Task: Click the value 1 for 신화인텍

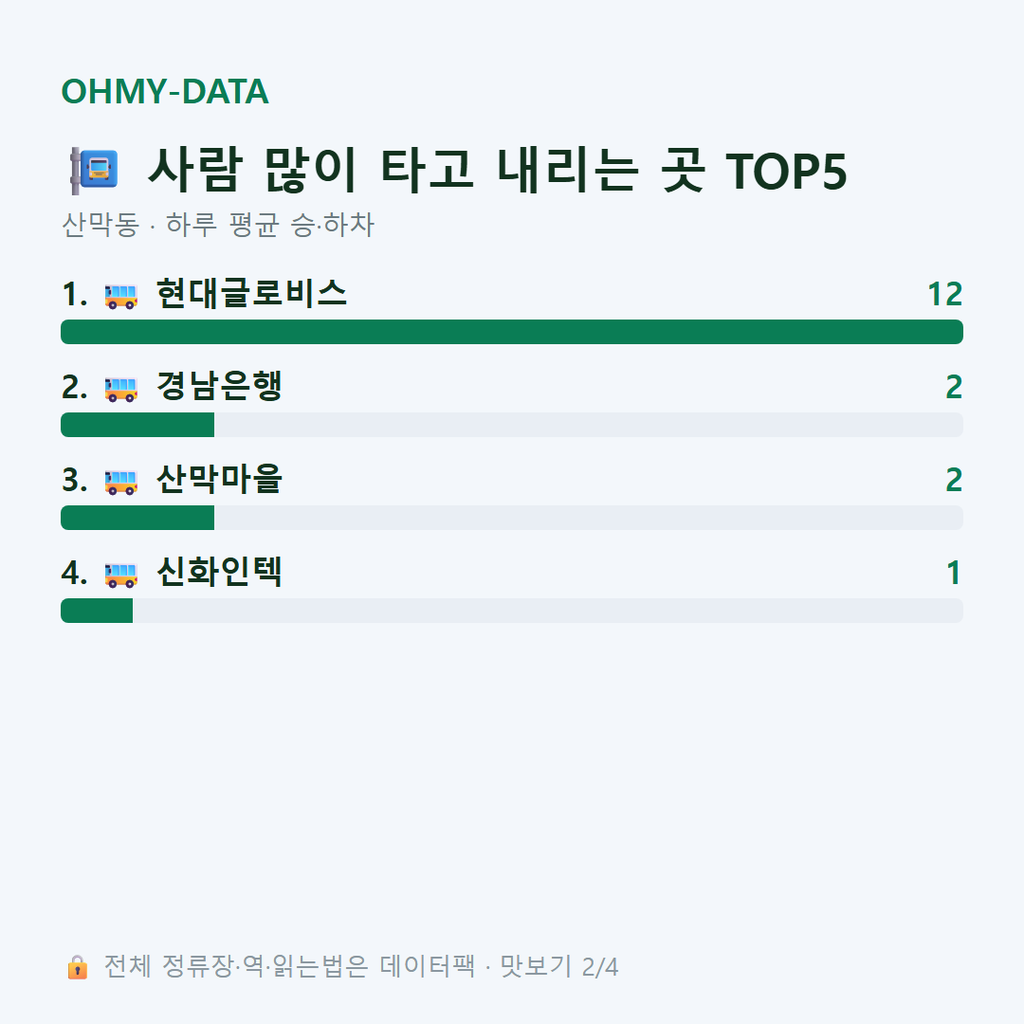Action: (954, 573)
